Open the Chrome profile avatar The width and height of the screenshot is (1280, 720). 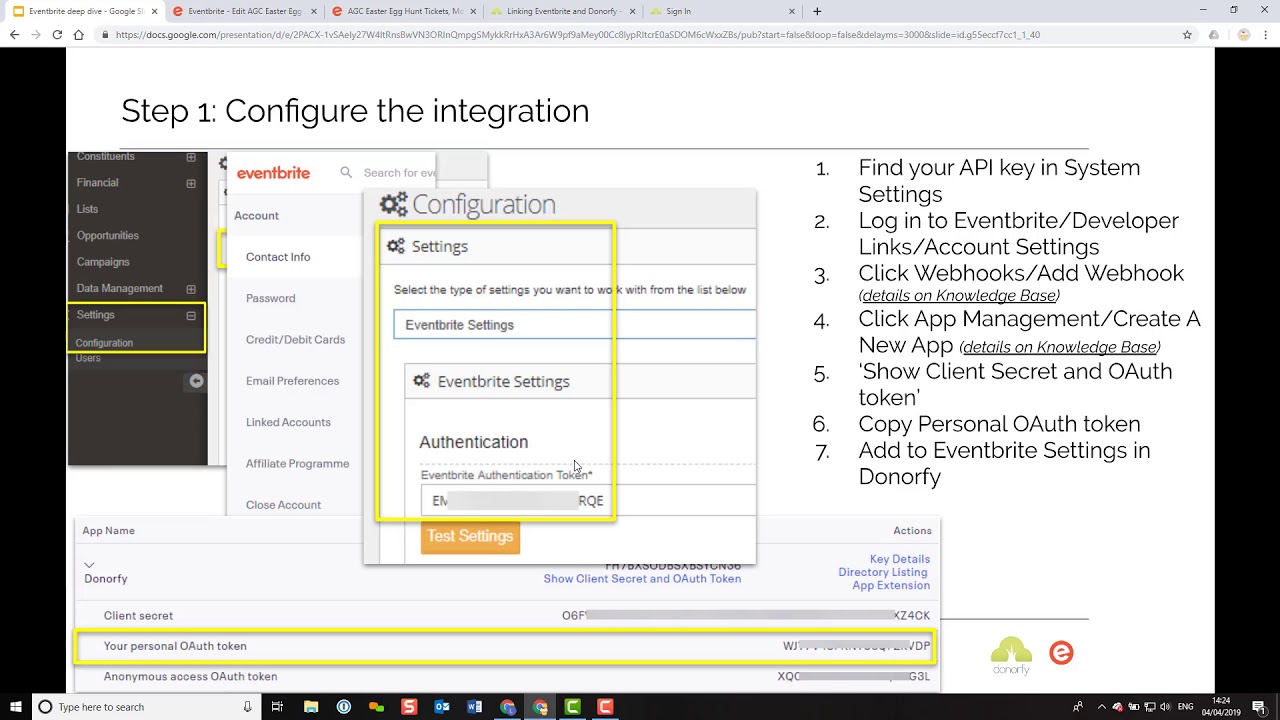pyautogui.click(x=1244, y=34)
